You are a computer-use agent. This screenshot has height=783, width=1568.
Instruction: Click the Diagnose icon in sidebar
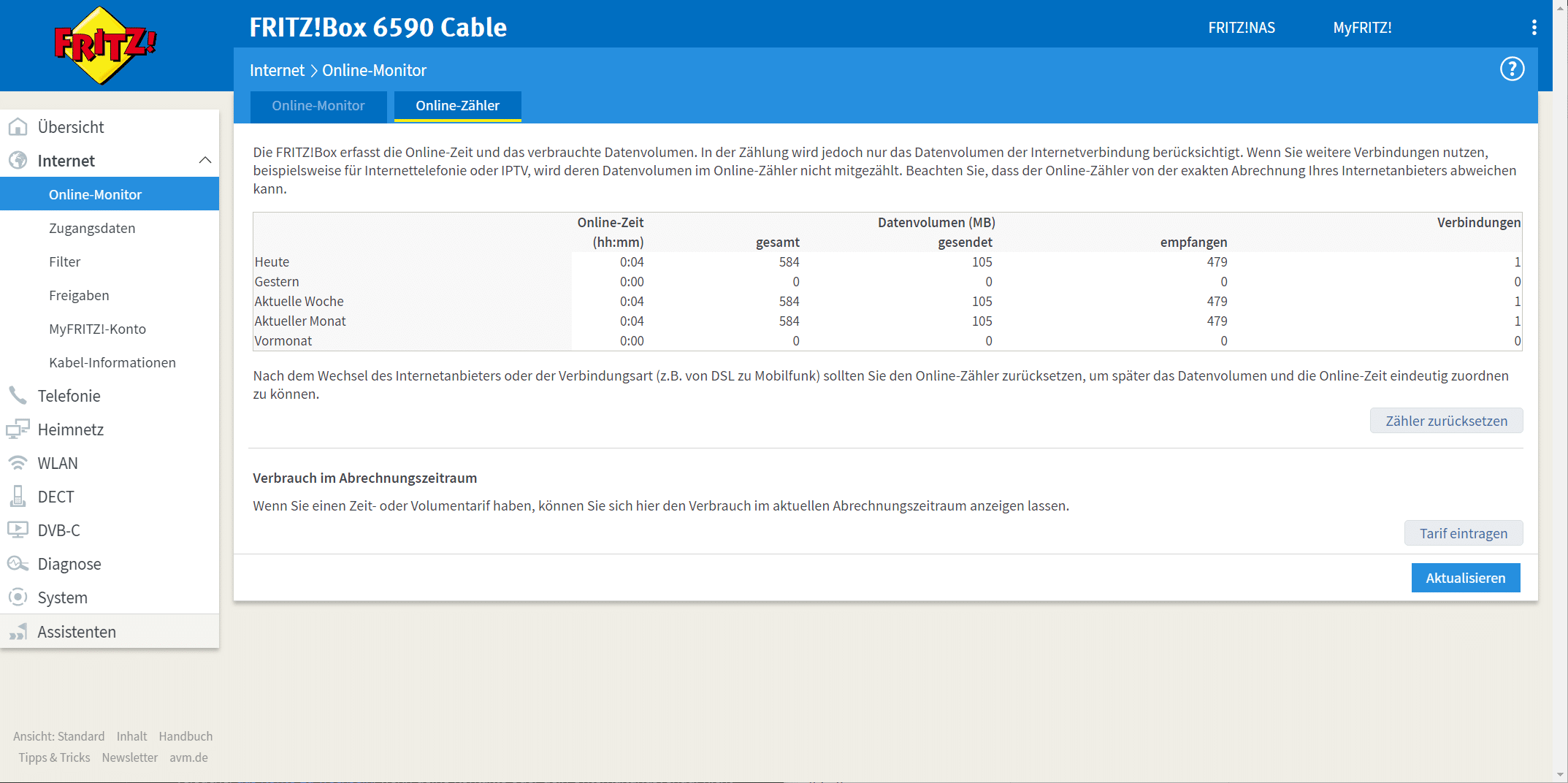click(18, 564)
